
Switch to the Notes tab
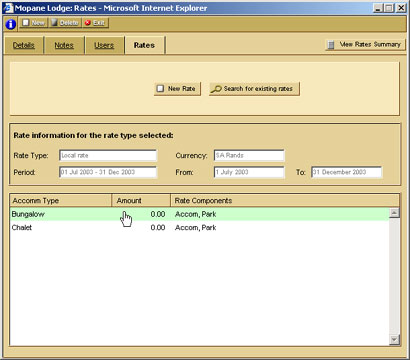click(x=64, y=45)
